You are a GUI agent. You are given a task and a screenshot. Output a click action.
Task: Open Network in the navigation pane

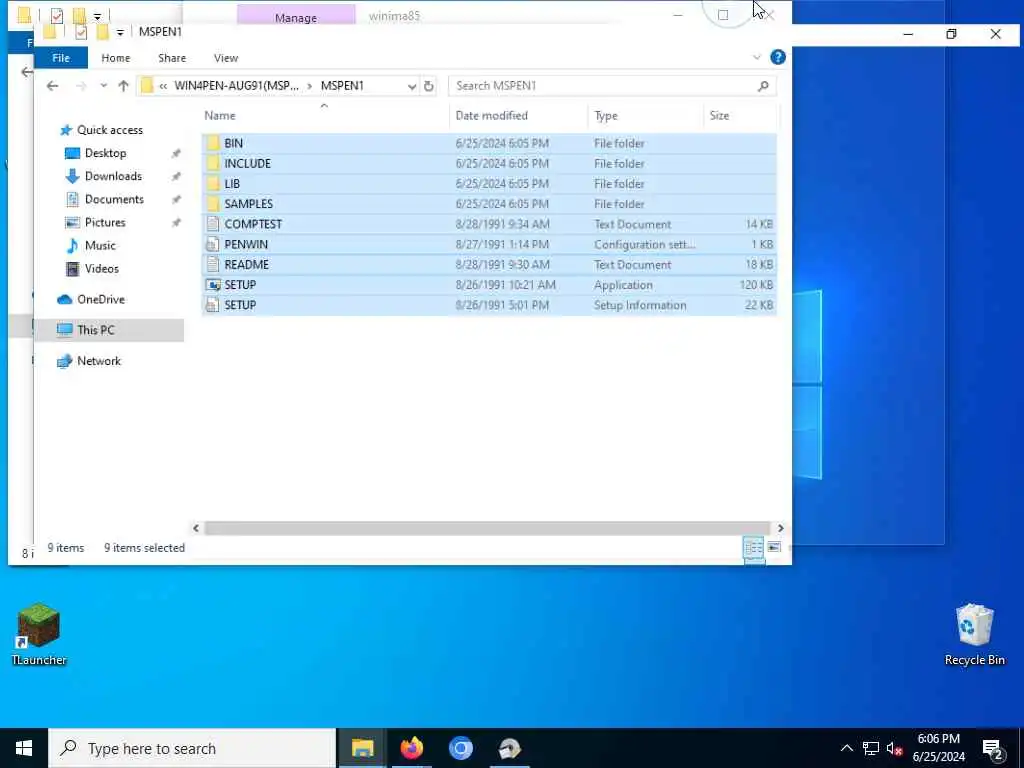[99, 360]
